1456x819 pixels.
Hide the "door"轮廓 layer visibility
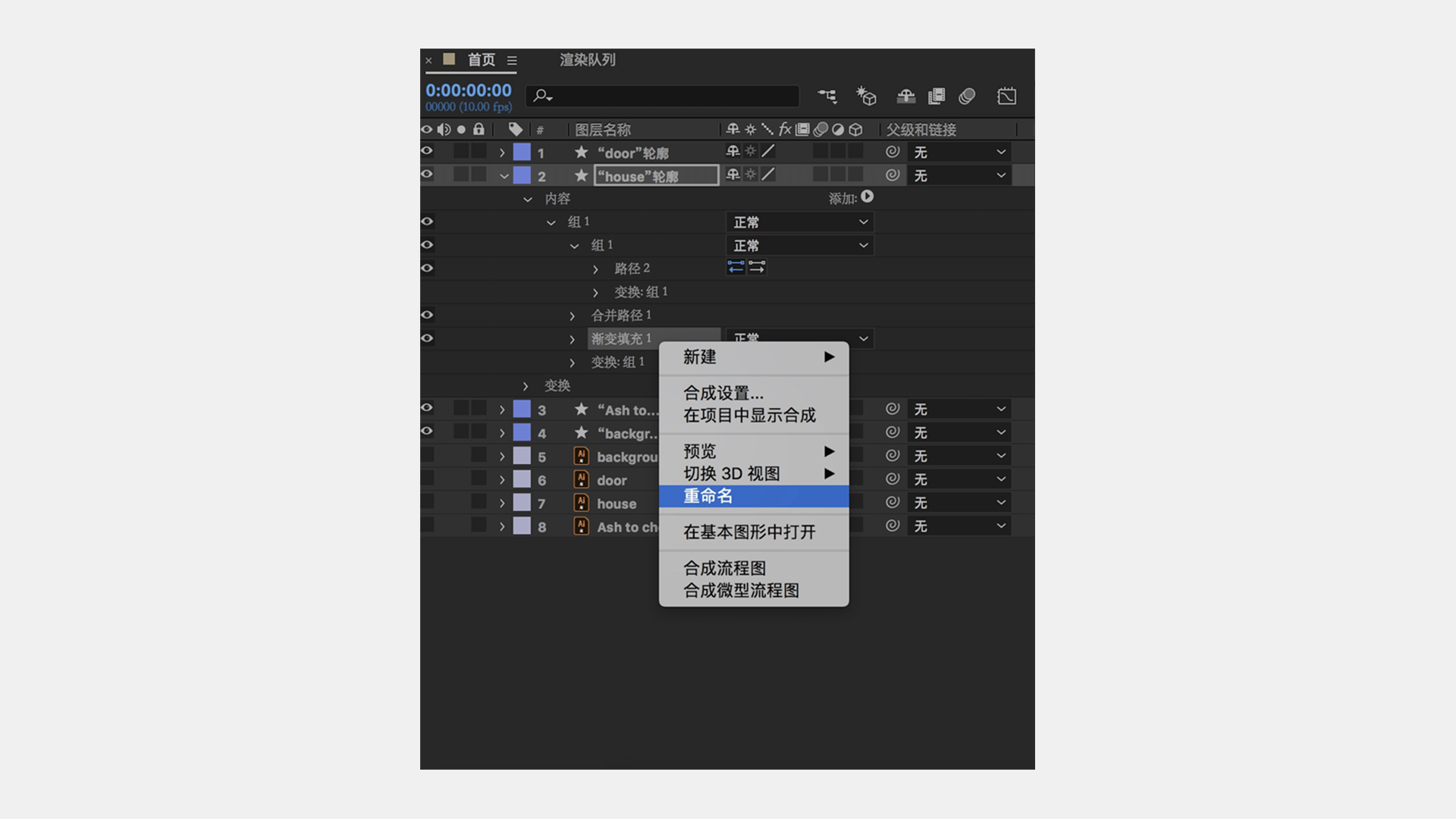[x=426, y=152]
